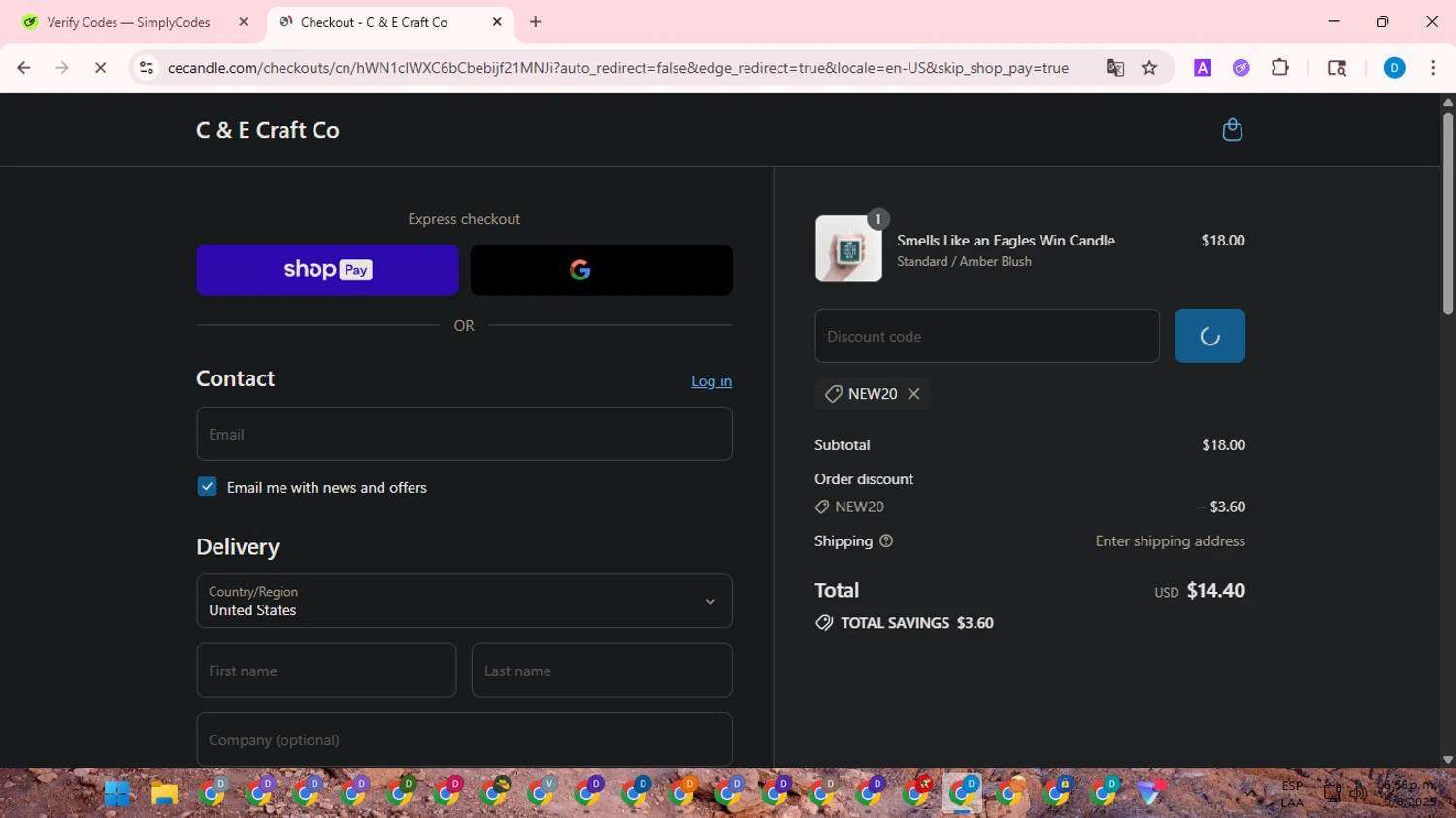This screenshot has height=818, width=1456.
Task: Switch to the Verify Codes SimplyCodes tab
Action: [128, 22]
